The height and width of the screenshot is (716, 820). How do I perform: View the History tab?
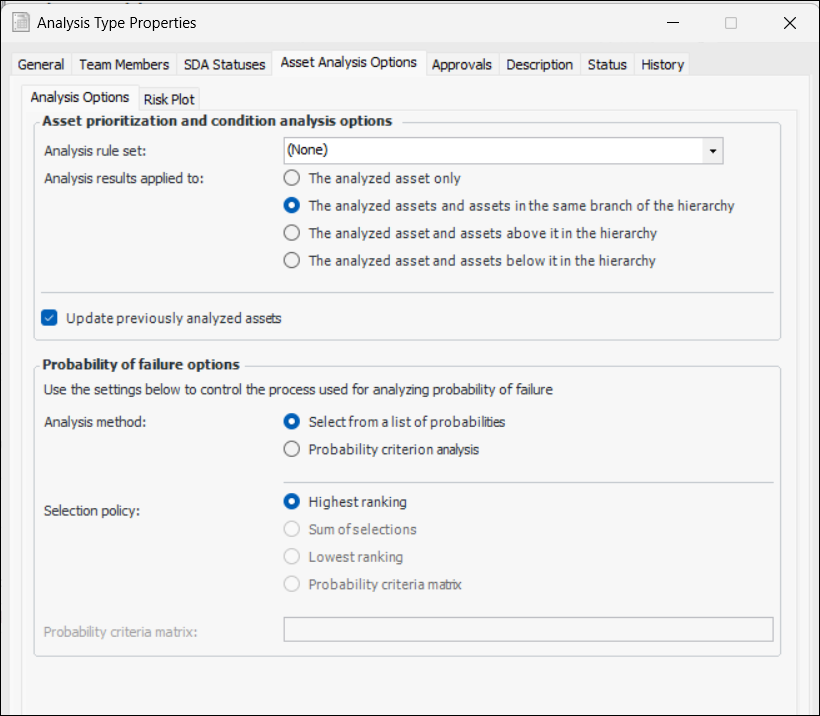[x=663, y=64]
